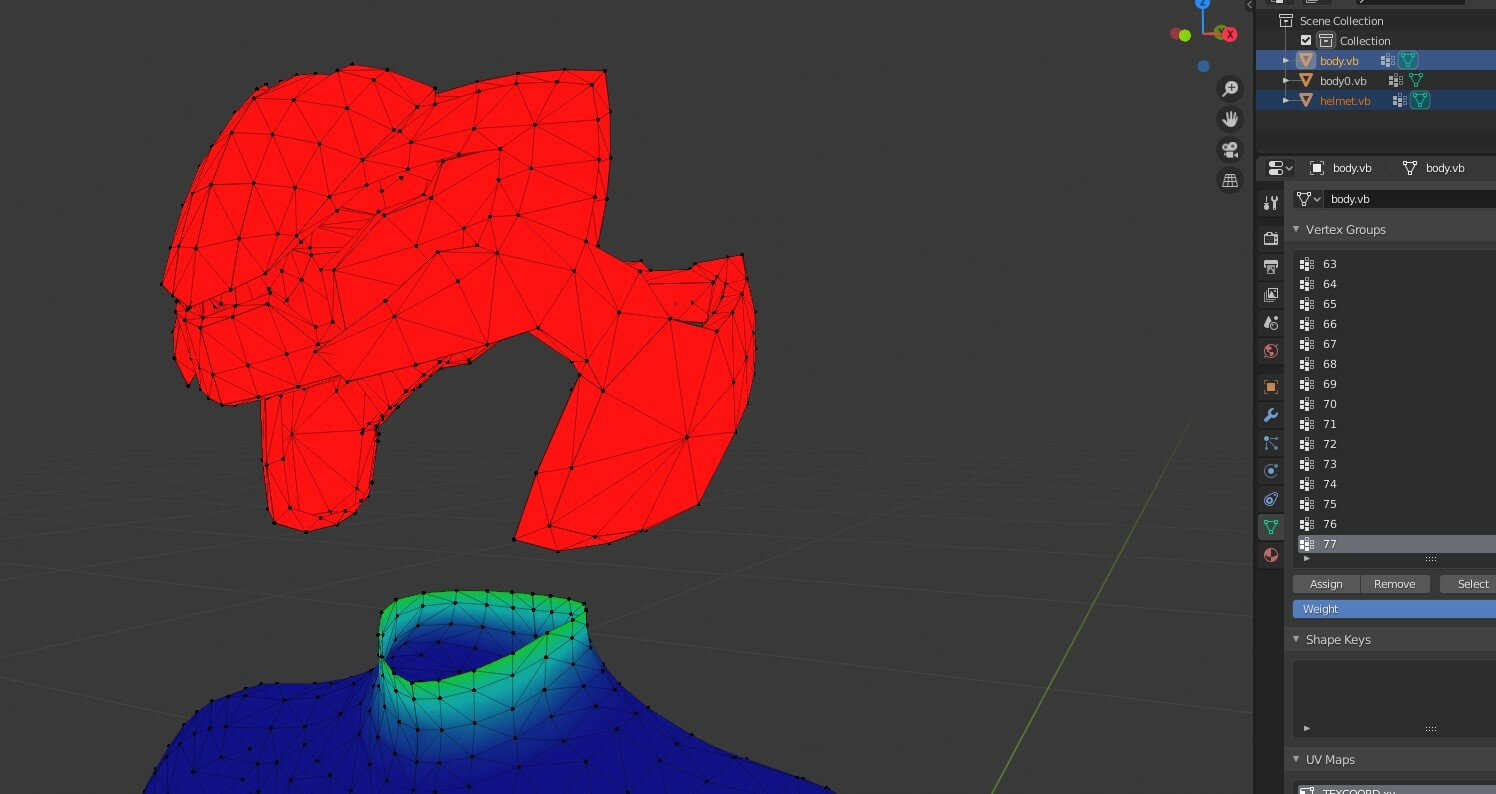Select vertex group 63
1496x794 pixels.
pos(1396,264)
